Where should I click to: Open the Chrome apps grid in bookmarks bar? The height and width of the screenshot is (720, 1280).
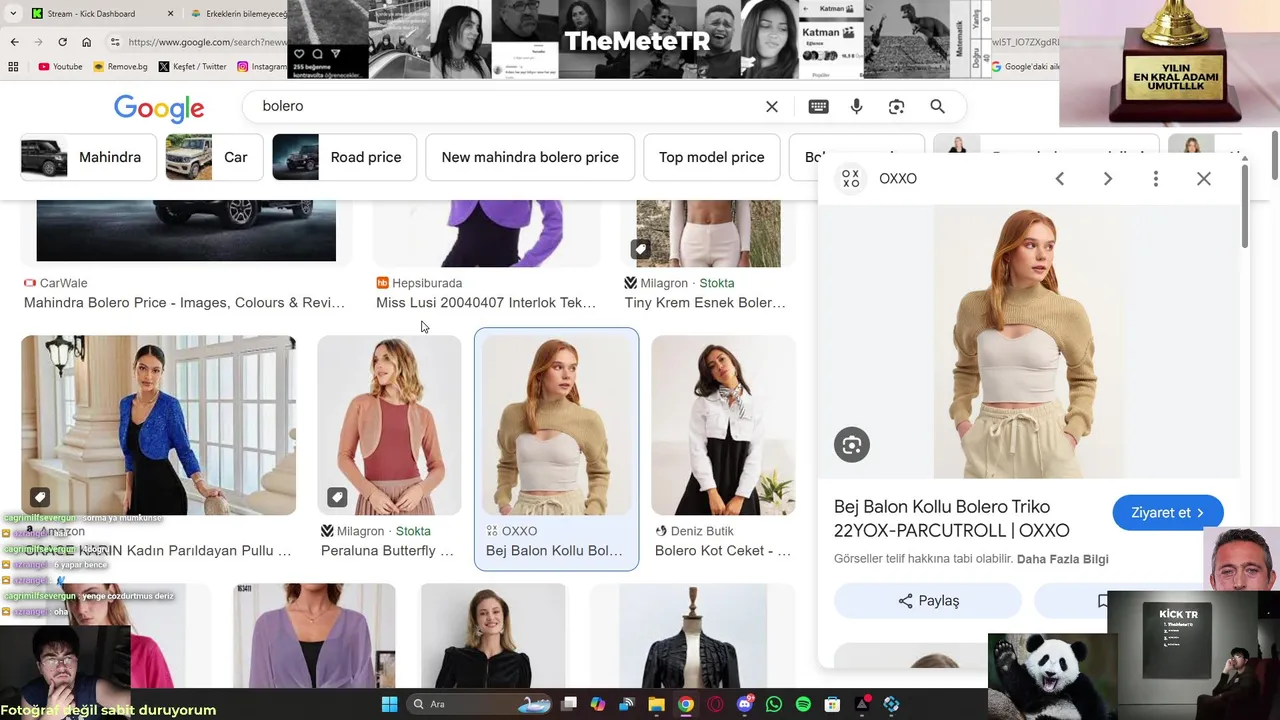point(13,67)
